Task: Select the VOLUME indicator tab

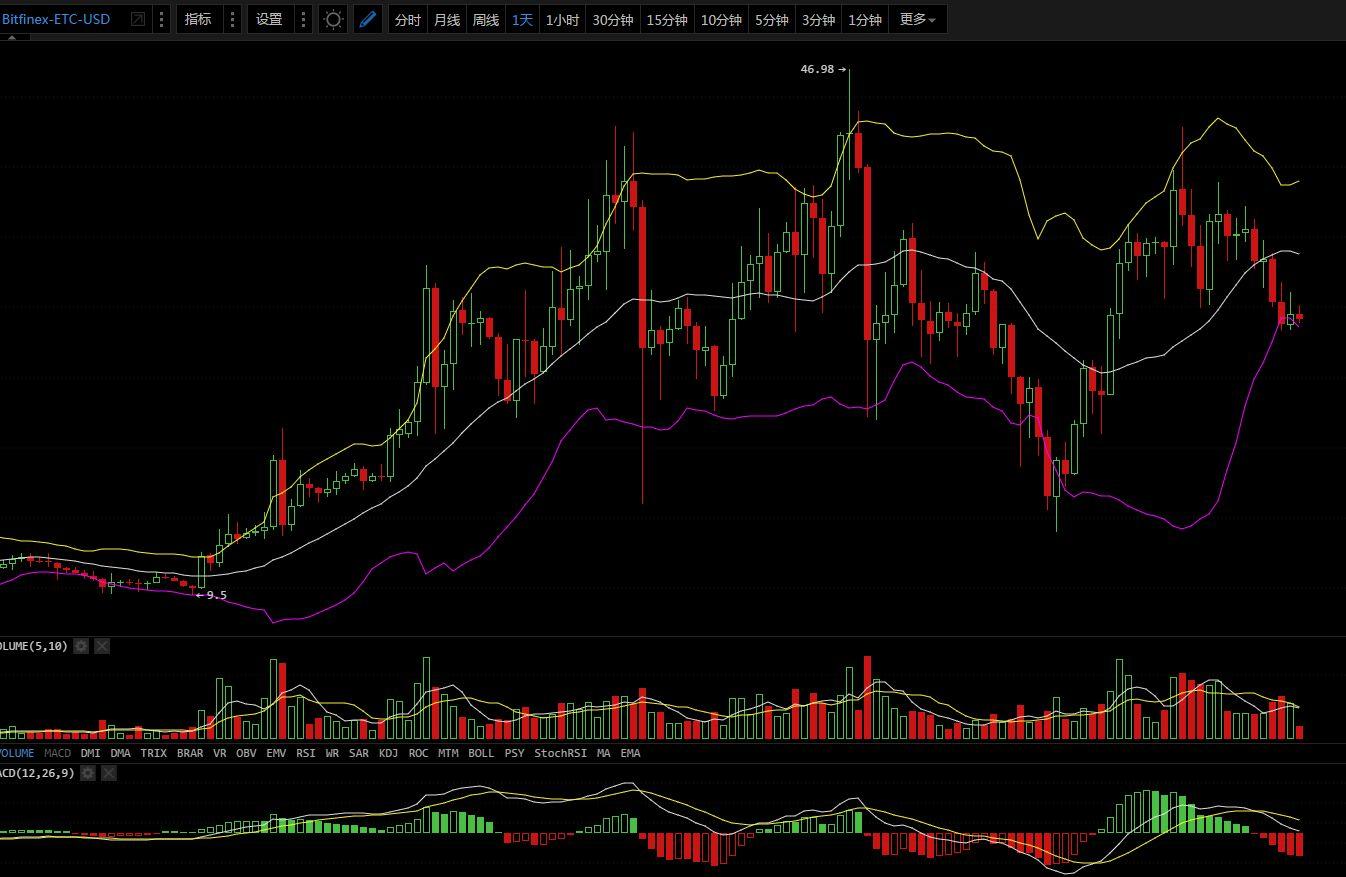Action: pyautogui.click(x=17, y=753)
